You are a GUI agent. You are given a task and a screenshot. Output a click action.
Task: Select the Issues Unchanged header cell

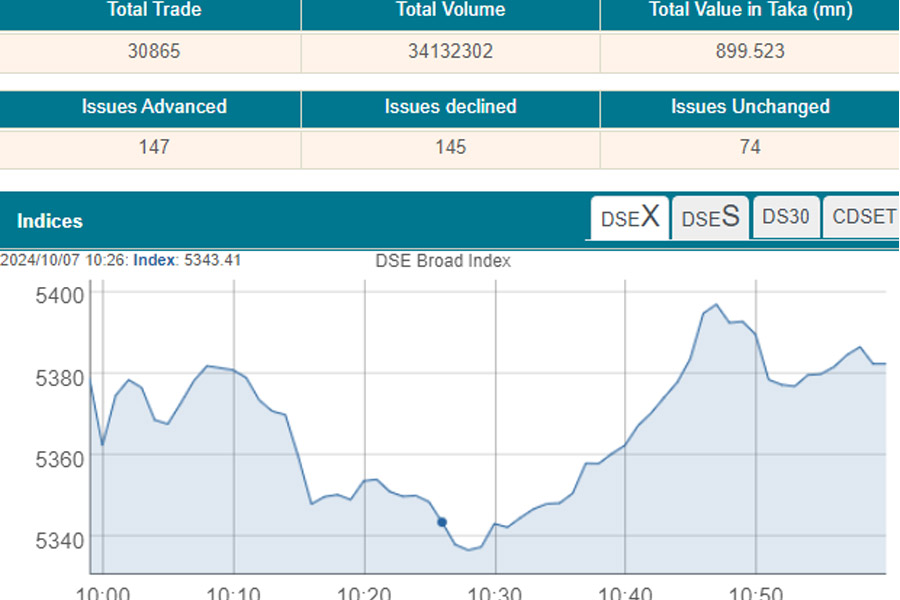pyautogui.click(x=750, y=107)
